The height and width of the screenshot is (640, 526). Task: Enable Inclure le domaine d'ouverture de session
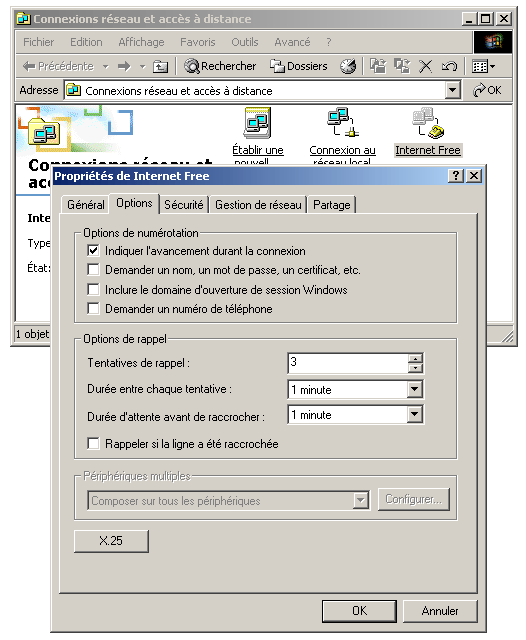[x=93, y=289]
